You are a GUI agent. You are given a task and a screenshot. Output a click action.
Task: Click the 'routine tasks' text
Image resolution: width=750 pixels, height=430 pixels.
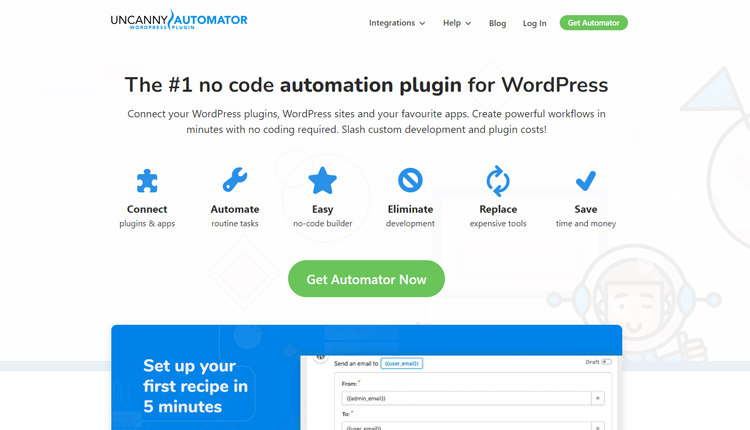click(x=235, y=223)
